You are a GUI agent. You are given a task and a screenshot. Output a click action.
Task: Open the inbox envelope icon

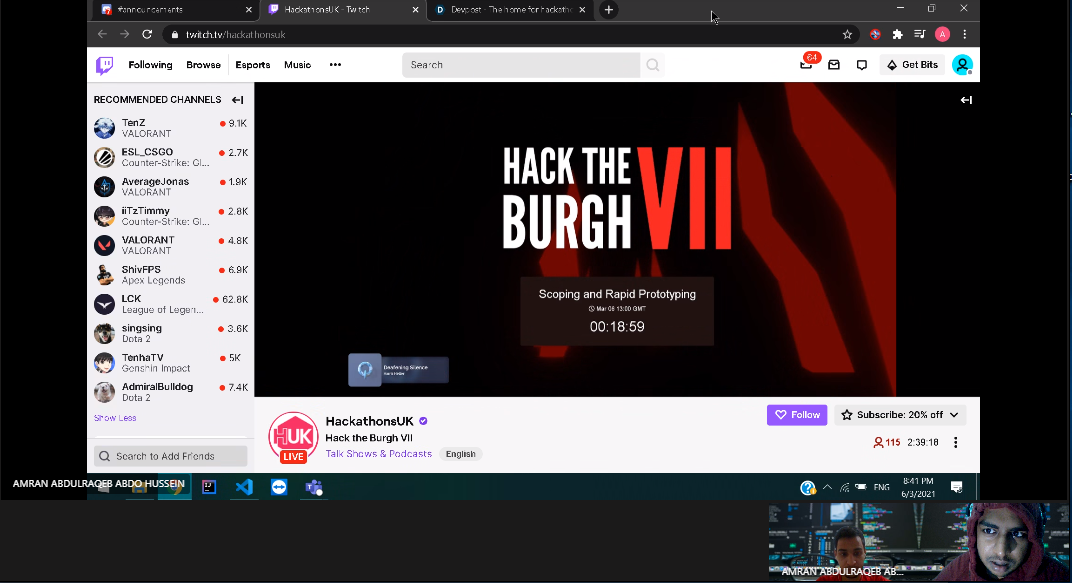[833, 65]
